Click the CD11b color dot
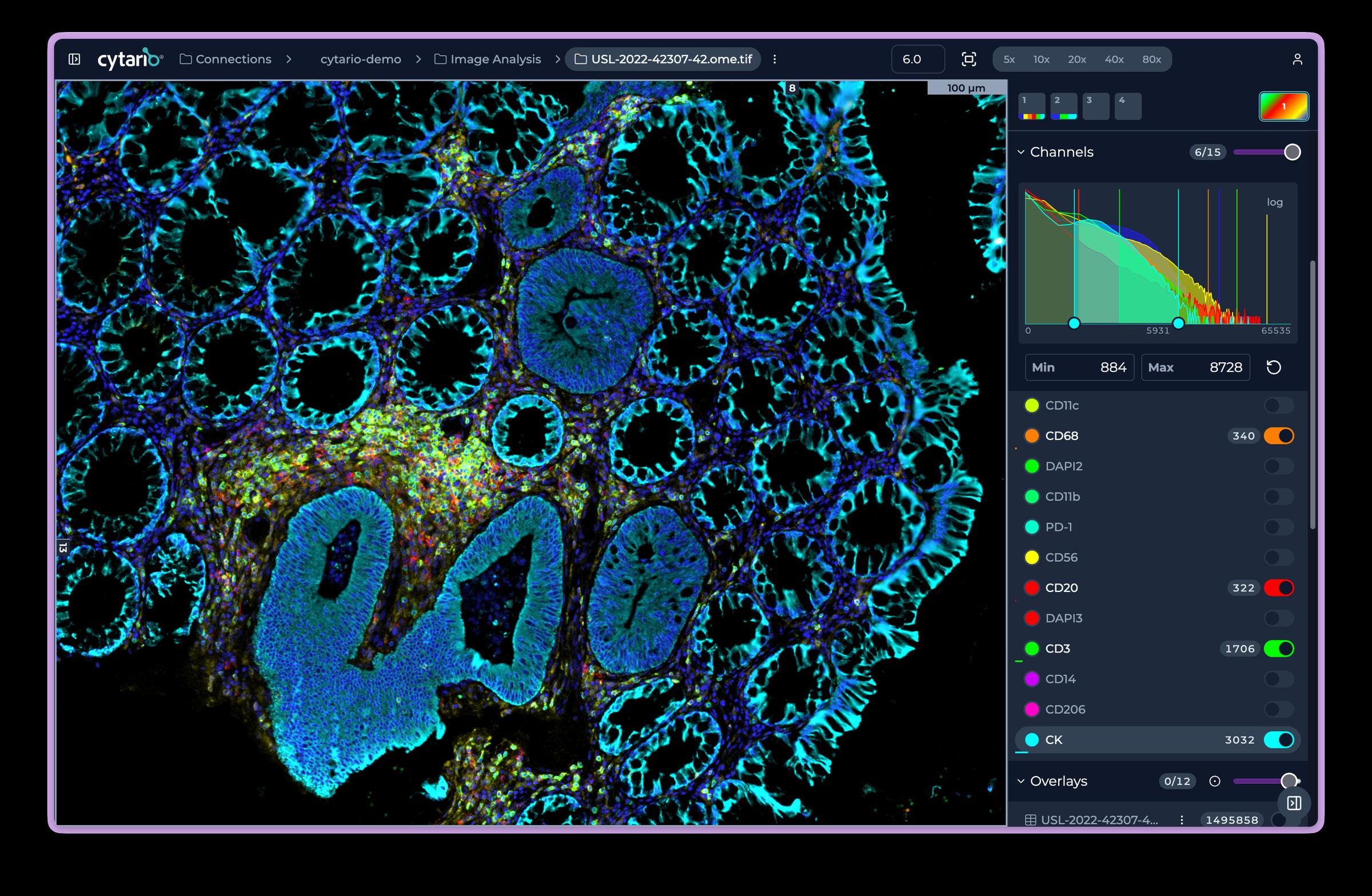Screen dimensions: 1372x896 coord(1032,497)
